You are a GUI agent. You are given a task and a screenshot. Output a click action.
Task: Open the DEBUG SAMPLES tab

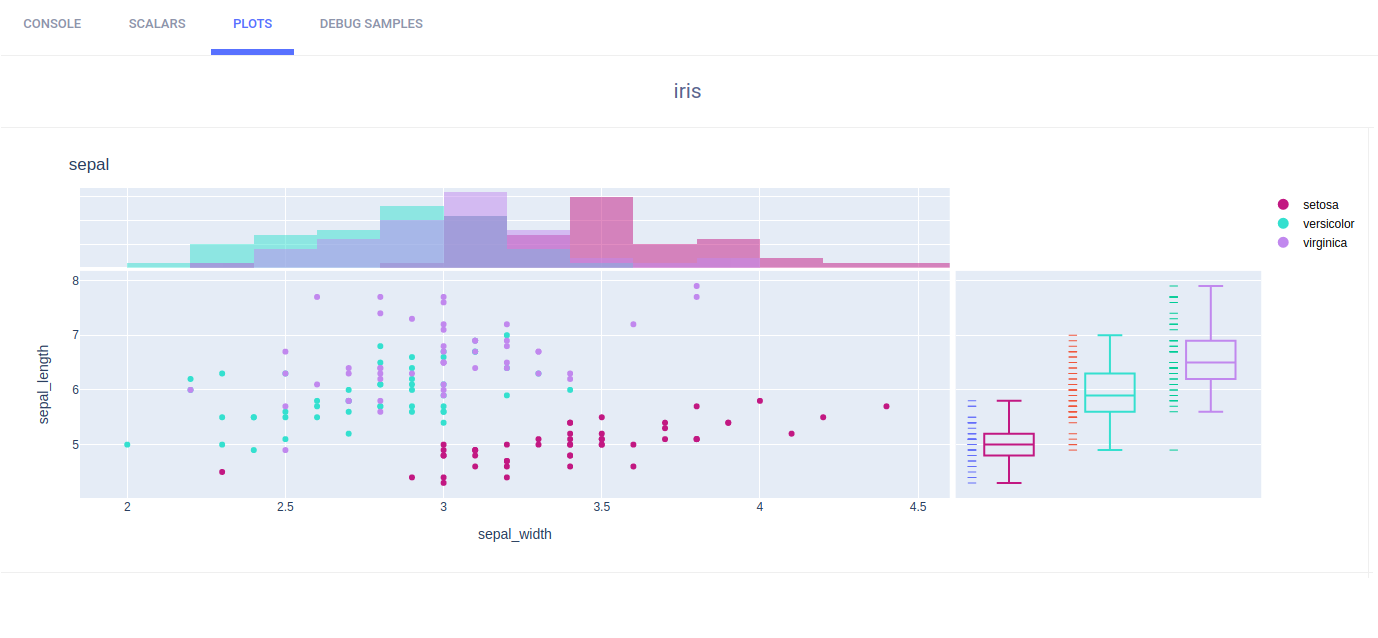371,24
